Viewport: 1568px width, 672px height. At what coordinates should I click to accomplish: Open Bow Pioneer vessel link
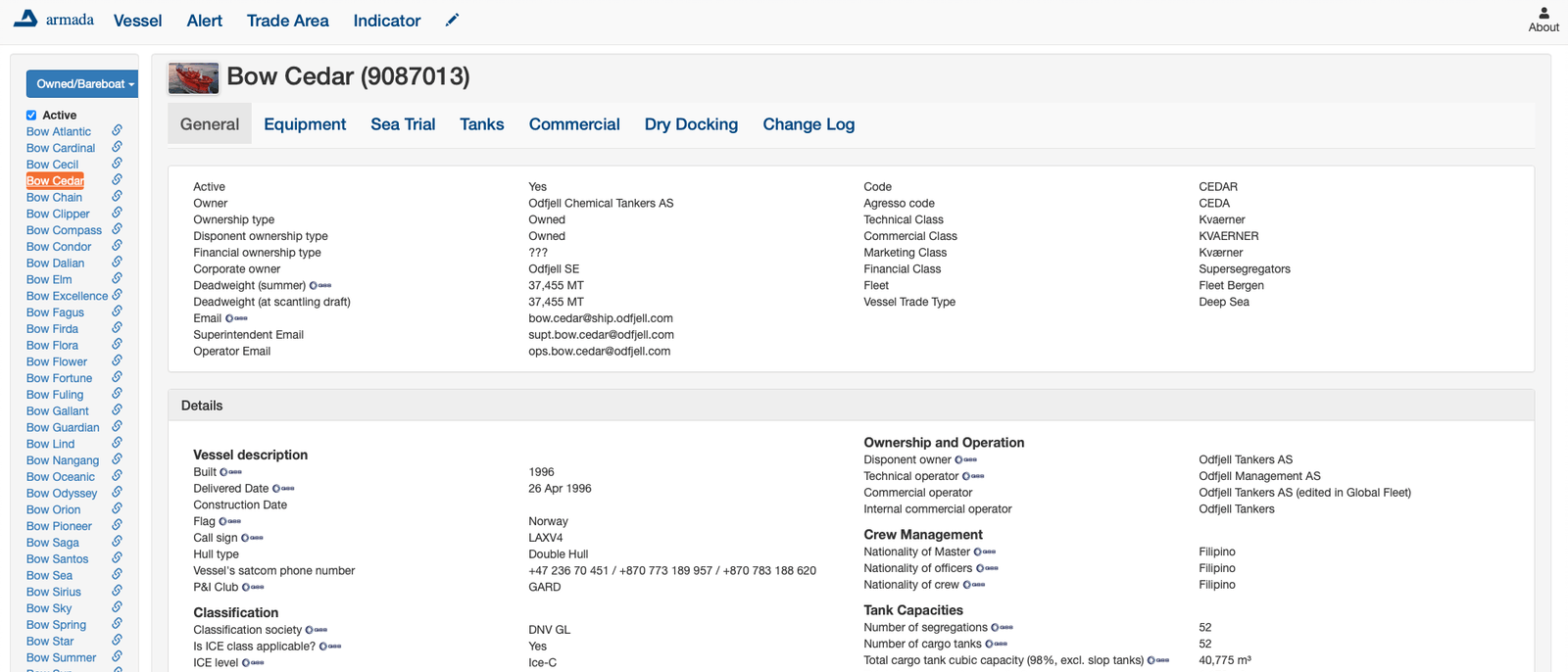point(59,526)
